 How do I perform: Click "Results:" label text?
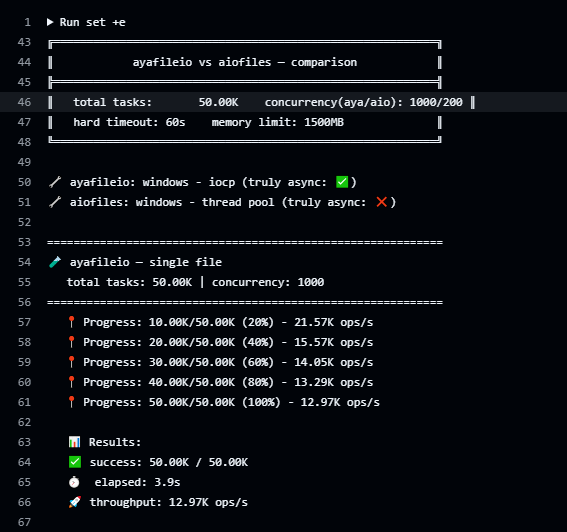click(115, 442)
